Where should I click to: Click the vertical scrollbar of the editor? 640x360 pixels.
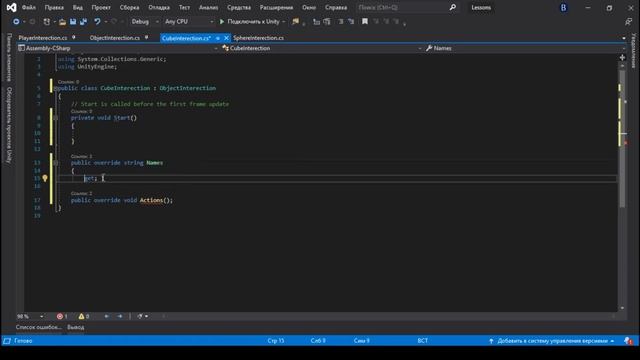622,139
